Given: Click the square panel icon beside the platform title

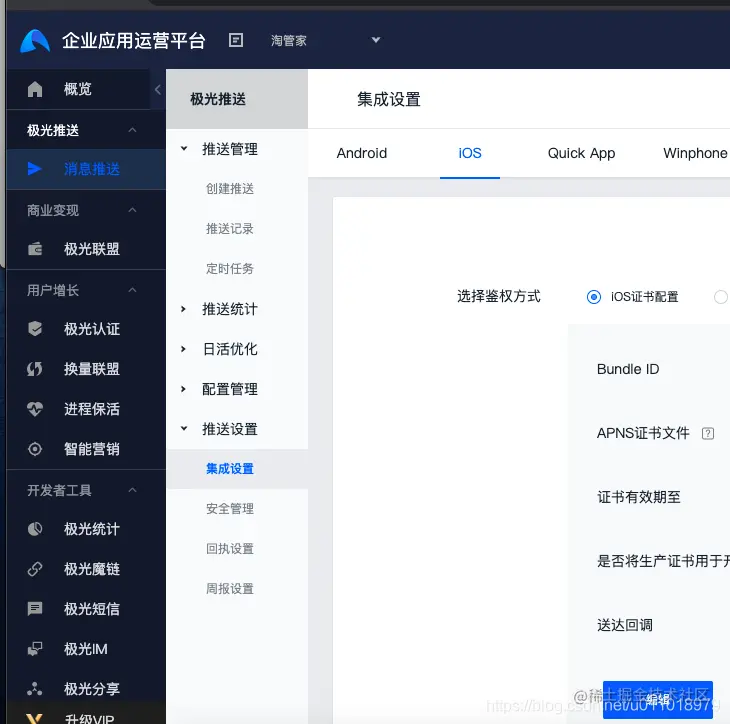Looking at the screenshot, I should (236, 40).
